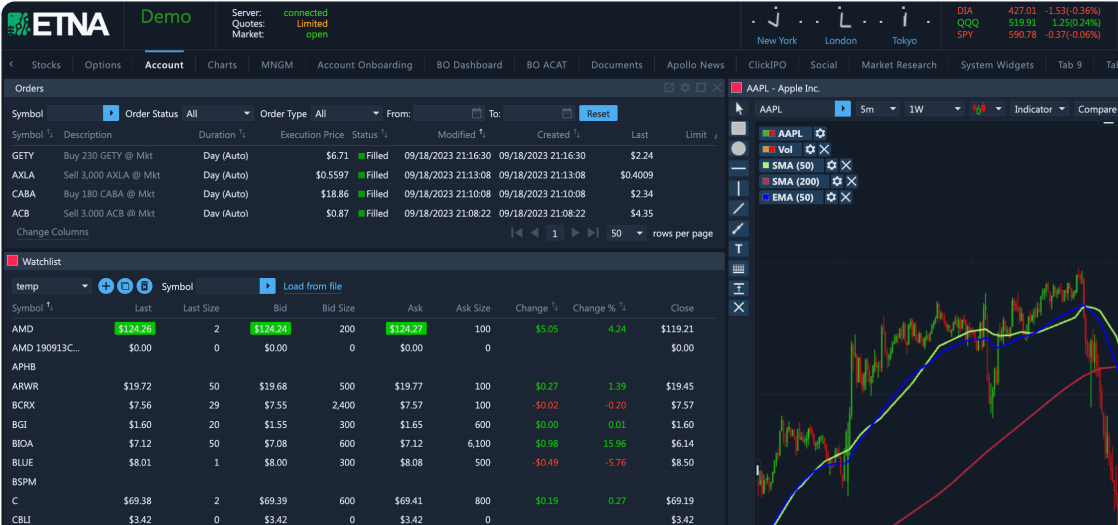
Task: Open settings gear for Vol indicator
Action: click(810, 149)
